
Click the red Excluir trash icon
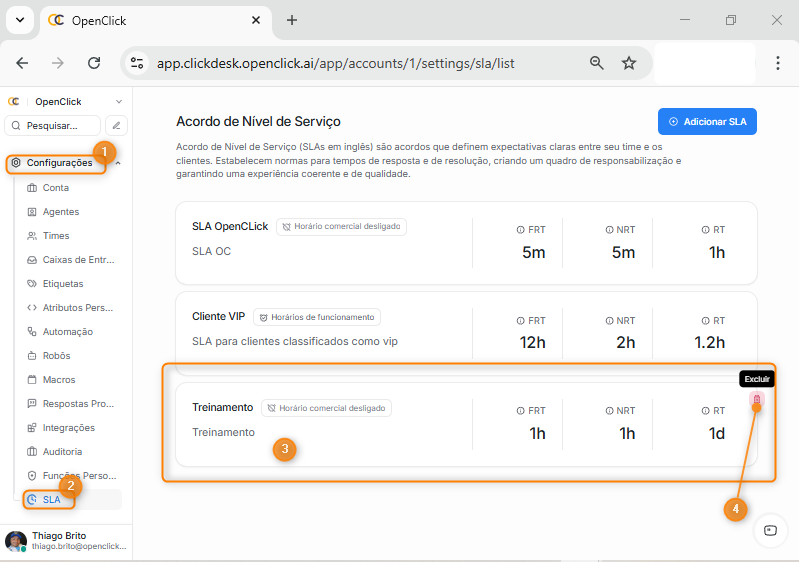click(x=757, y=401)
